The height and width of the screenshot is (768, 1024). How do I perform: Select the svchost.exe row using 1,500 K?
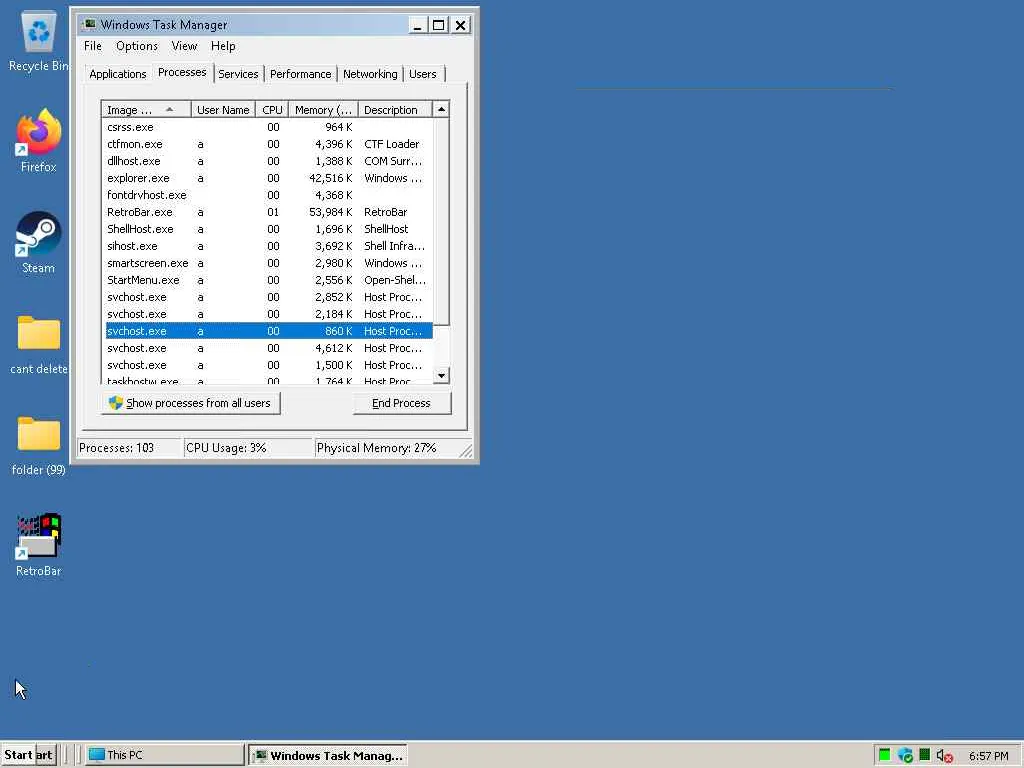[268, 364]
